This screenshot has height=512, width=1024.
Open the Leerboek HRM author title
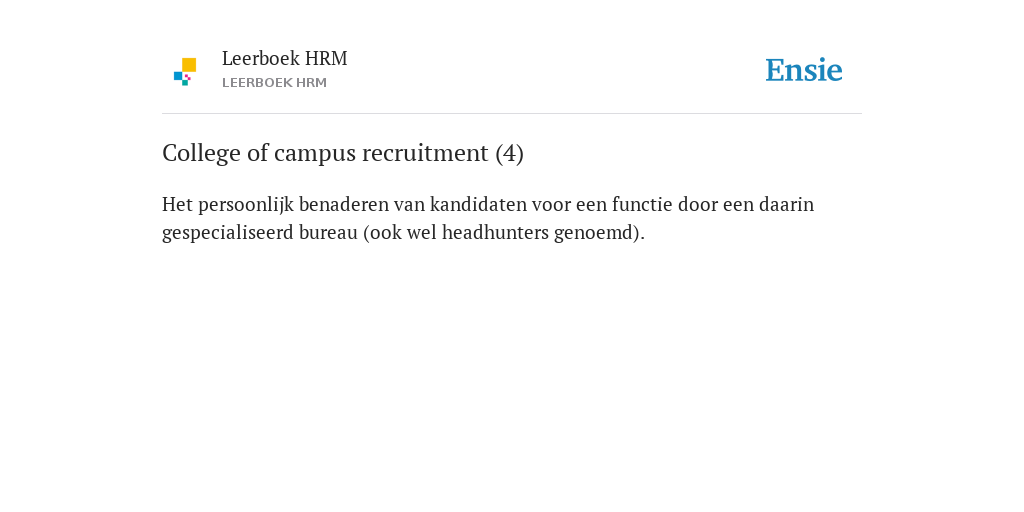click(x=285, y=59)
